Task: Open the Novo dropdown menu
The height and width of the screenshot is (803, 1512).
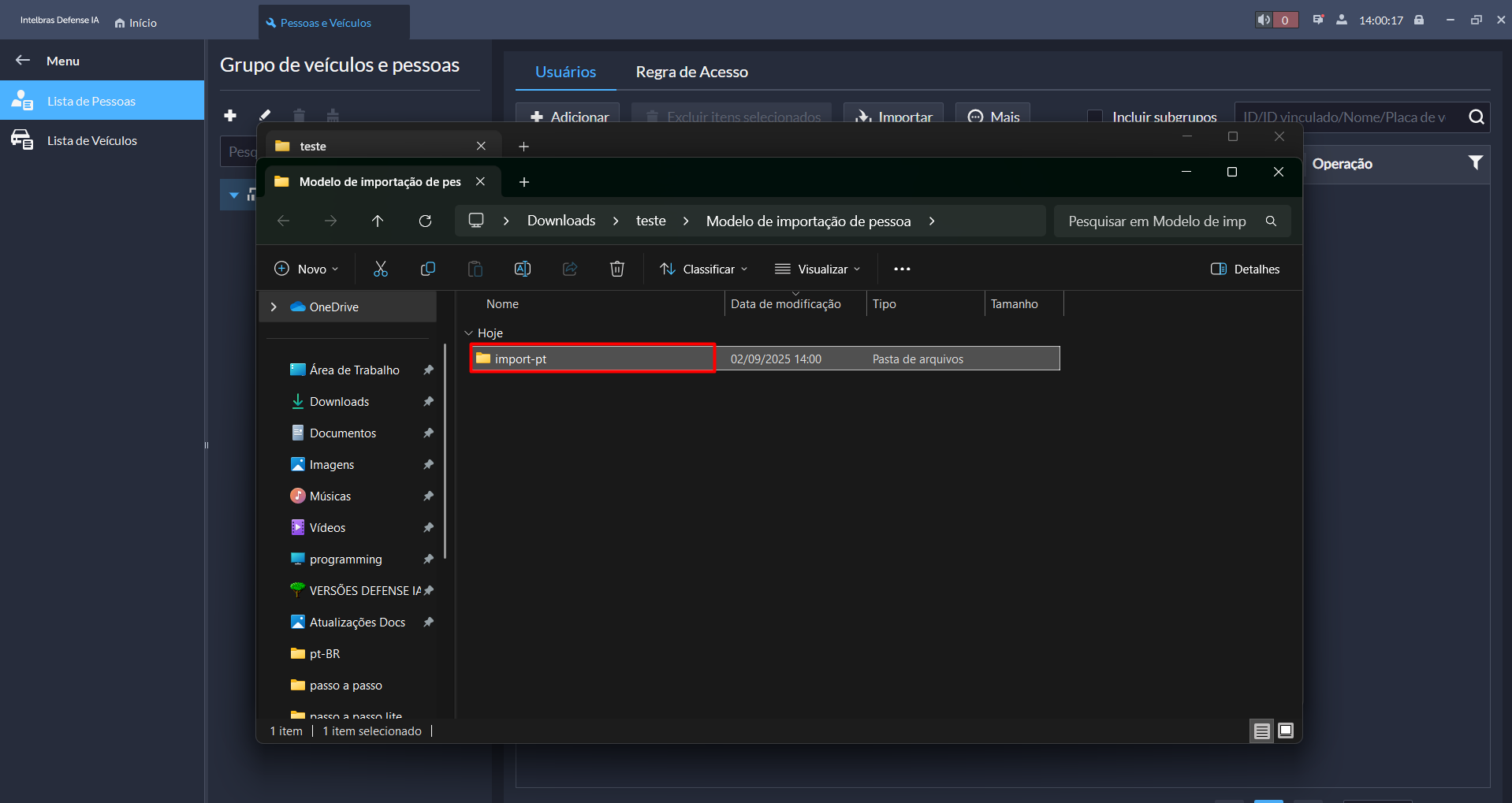Action: click(x=306, y=270)
